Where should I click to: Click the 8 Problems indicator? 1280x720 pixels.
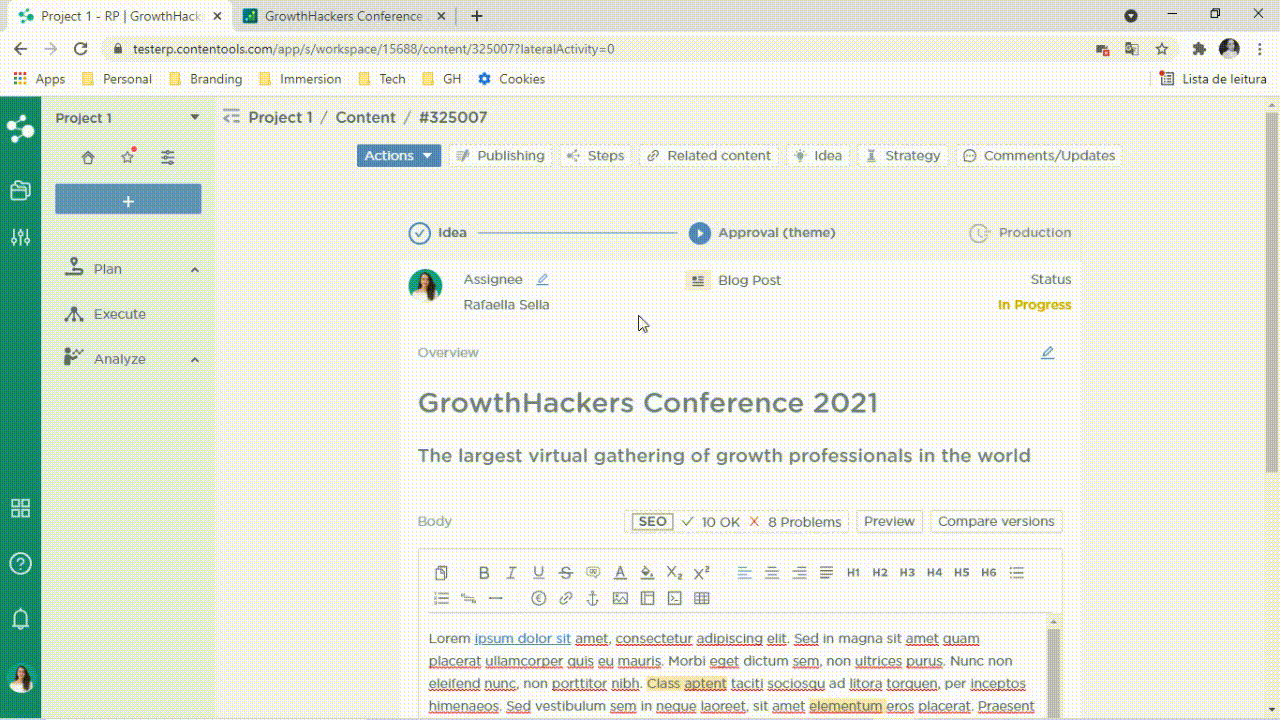click(x=795, y=522)
